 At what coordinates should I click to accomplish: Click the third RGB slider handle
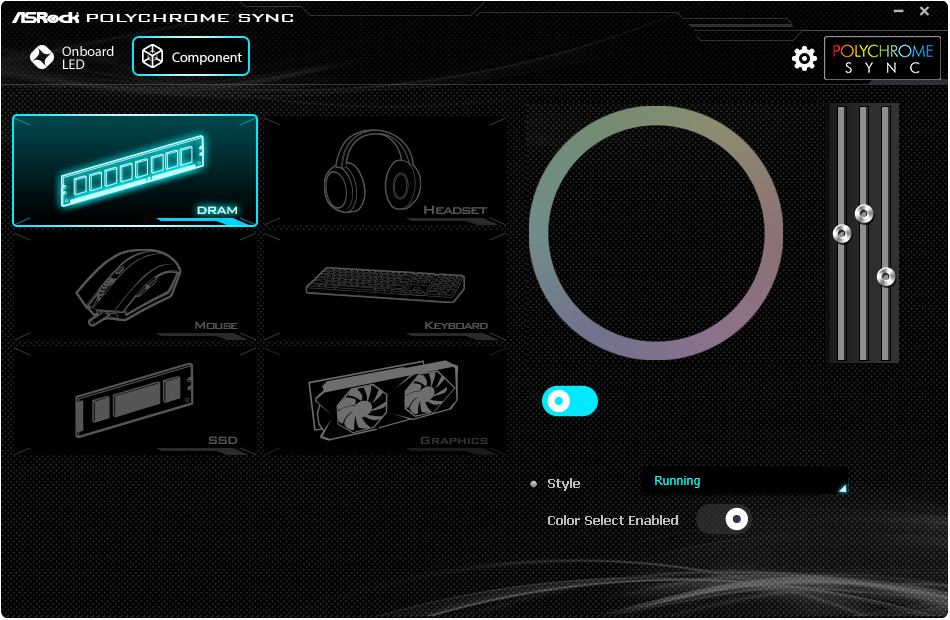(886, 276)
